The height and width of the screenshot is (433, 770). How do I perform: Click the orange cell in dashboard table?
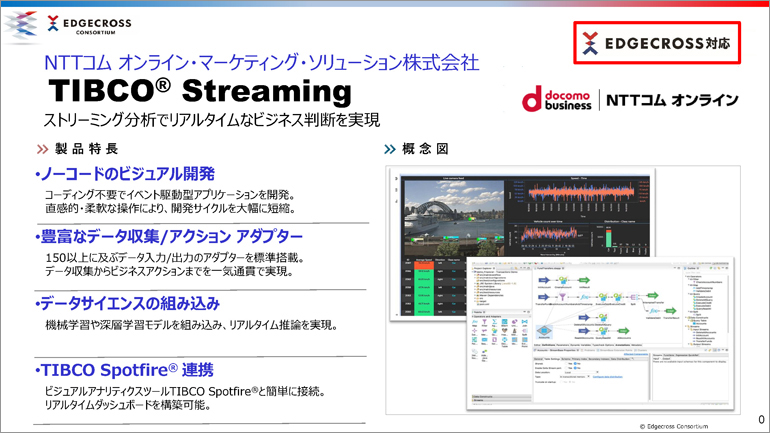425,265
